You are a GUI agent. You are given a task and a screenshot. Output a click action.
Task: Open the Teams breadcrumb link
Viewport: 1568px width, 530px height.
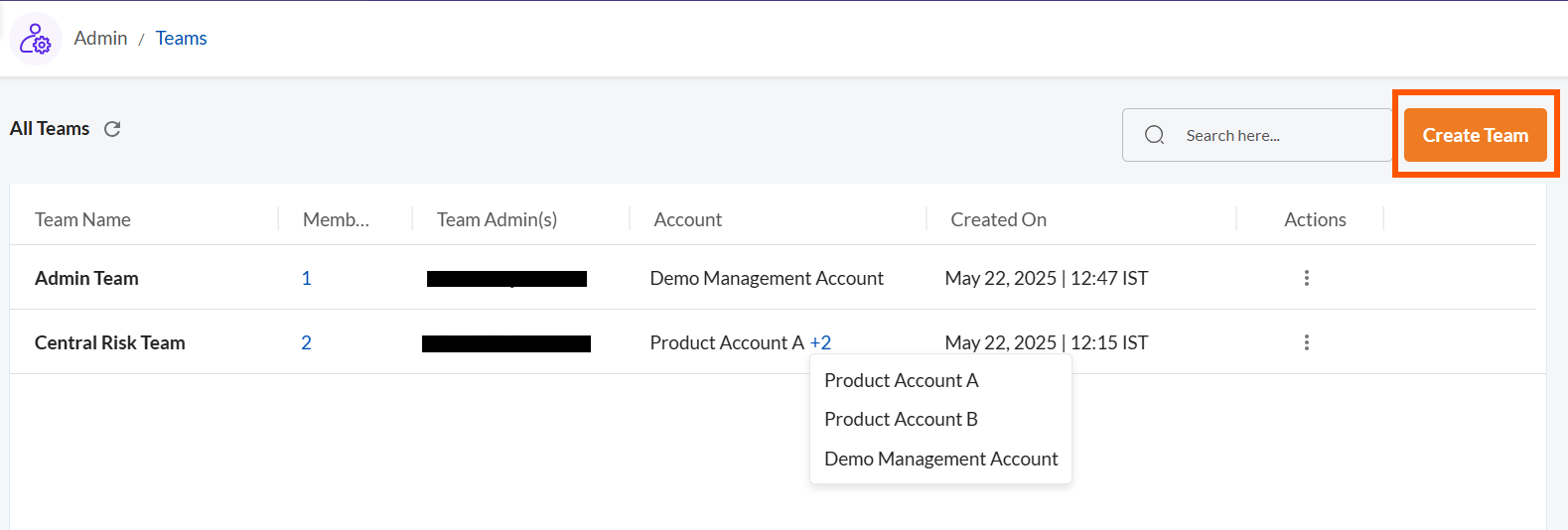[182, 38]
